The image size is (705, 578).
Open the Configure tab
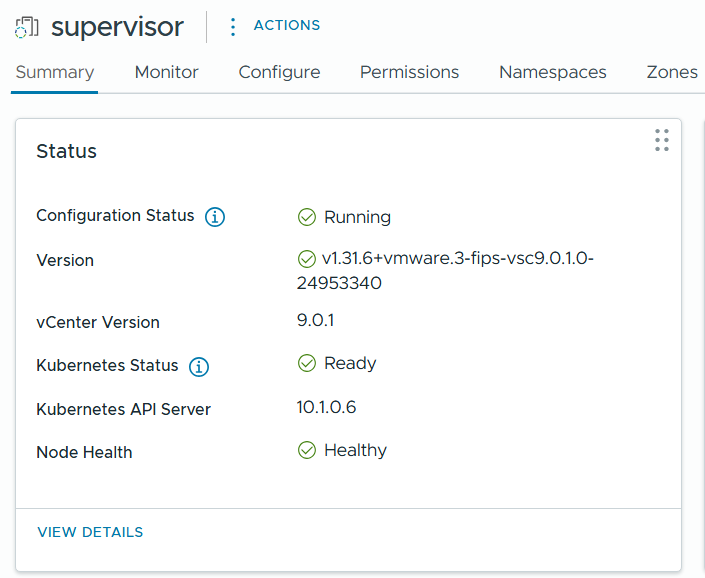(279, 72)
